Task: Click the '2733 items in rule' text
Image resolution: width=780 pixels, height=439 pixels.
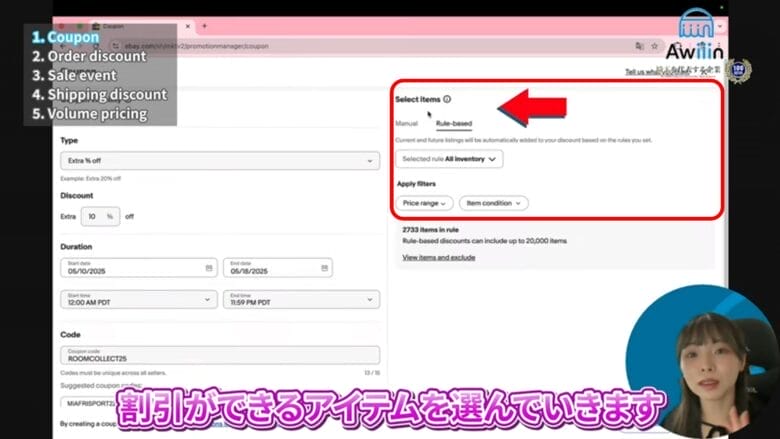Action: pos(430,230)
